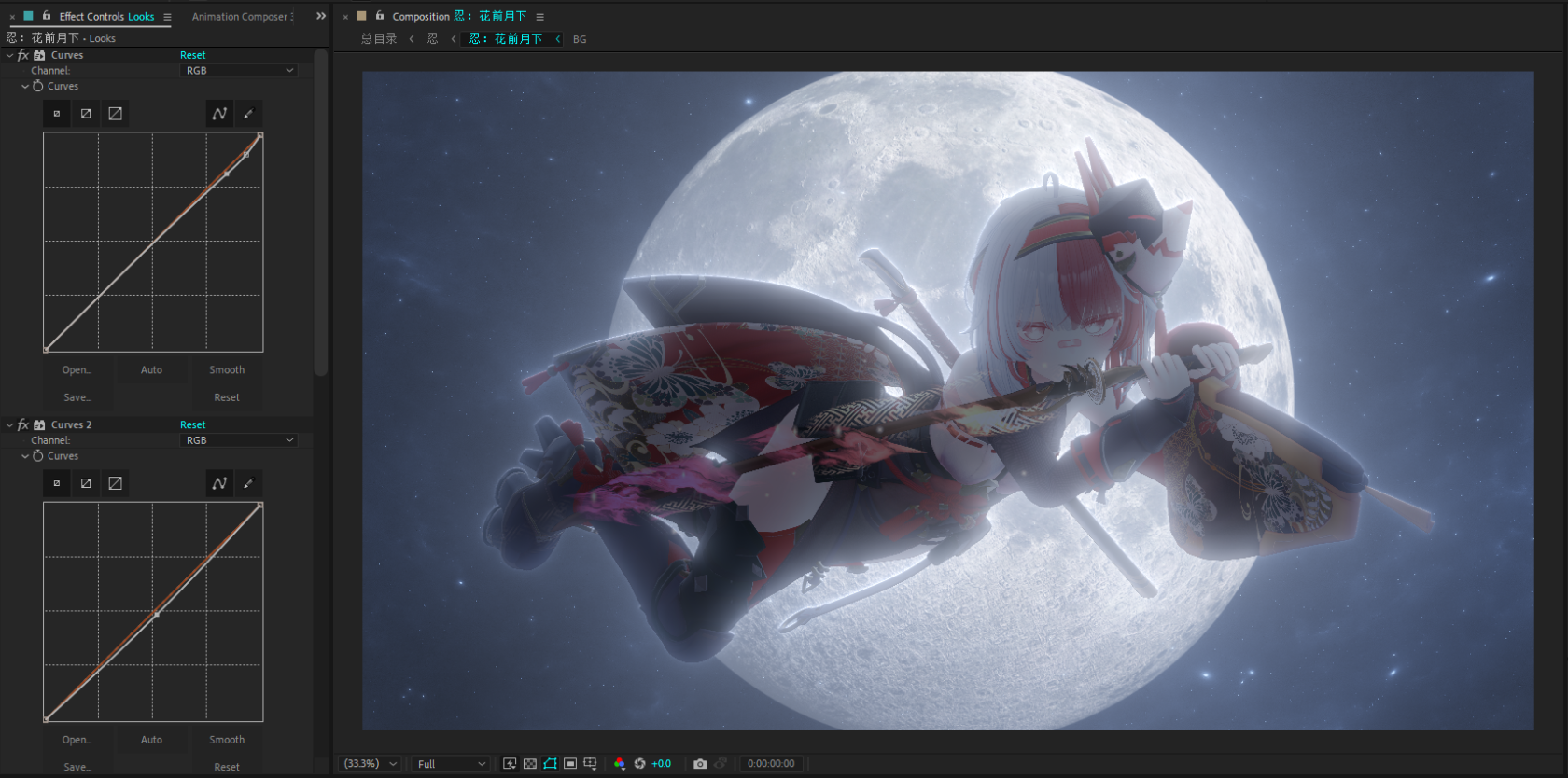
Task: Toggle region of interest icon
Action: point(570,763)
